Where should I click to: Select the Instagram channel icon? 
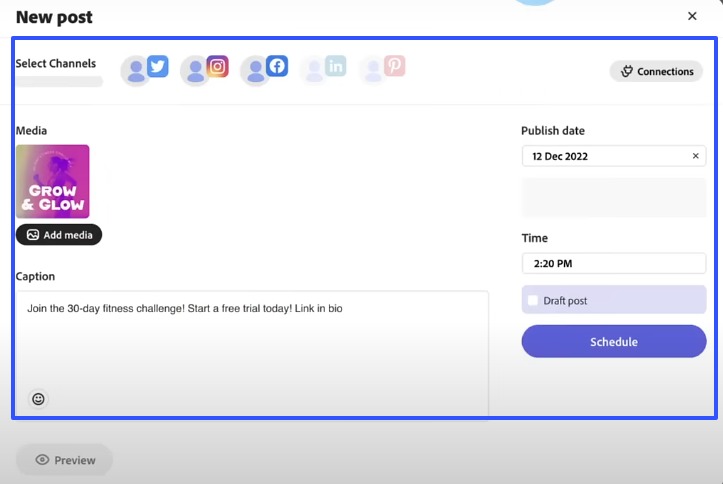205,69
